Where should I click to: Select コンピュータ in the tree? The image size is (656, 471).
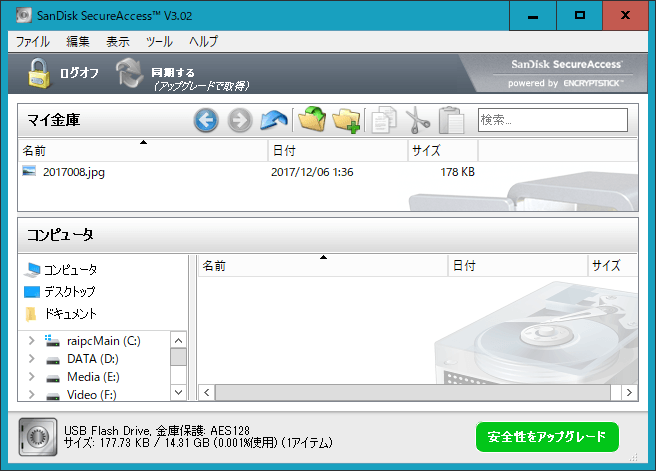(71, 270)
